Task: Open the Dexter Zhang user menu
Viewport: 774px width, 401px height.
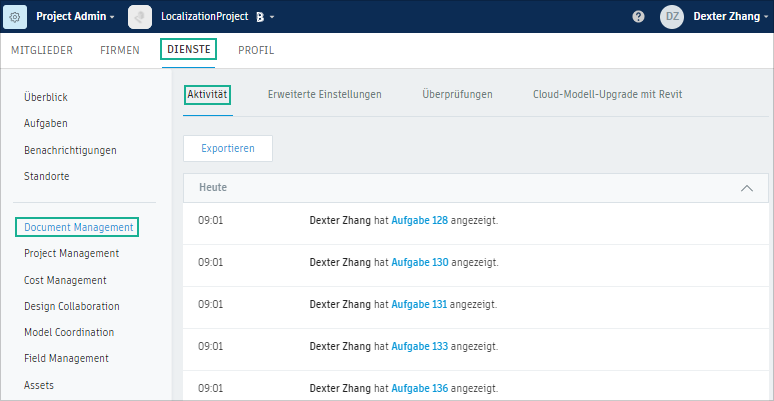Action: pyautogui.click(x=731, y=16)
